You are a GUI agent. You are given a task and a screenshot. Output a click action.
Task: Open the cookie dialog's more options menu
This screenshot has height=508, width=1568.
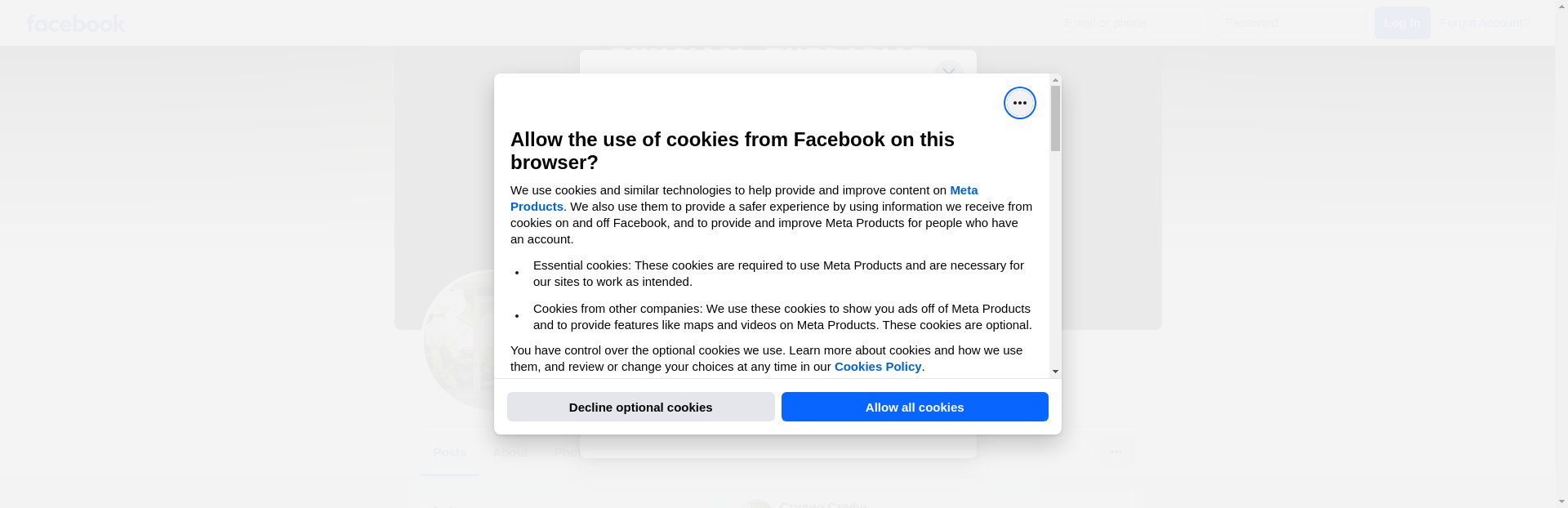pyautogui.click(x=1019, y=103)
